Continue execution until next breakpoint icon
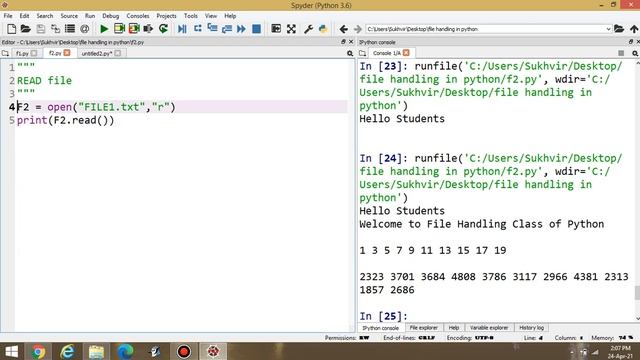The width and height of the screenshot is (640, 360). (241, 29)
